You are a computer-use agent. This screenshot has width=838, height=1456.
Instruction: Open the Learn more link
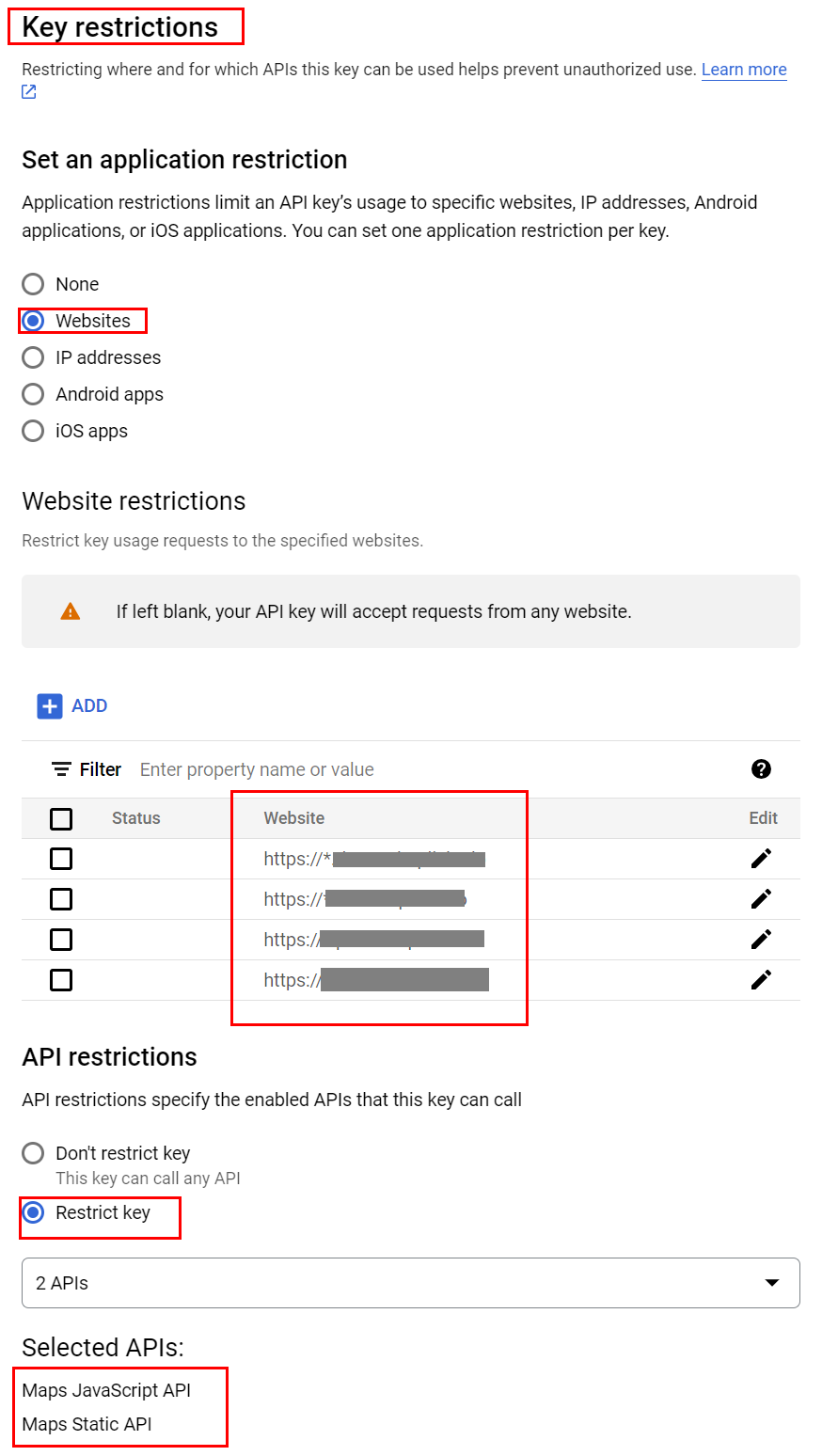click(744, 70)
